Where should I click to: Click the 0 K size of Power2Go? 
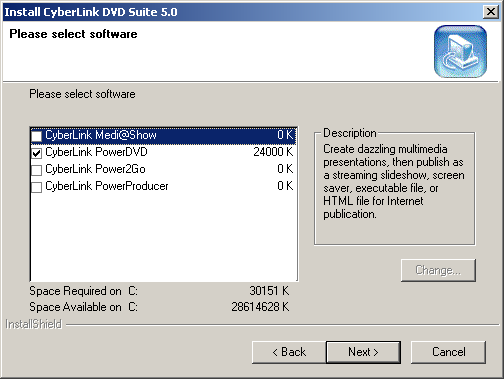click(285, 169)
